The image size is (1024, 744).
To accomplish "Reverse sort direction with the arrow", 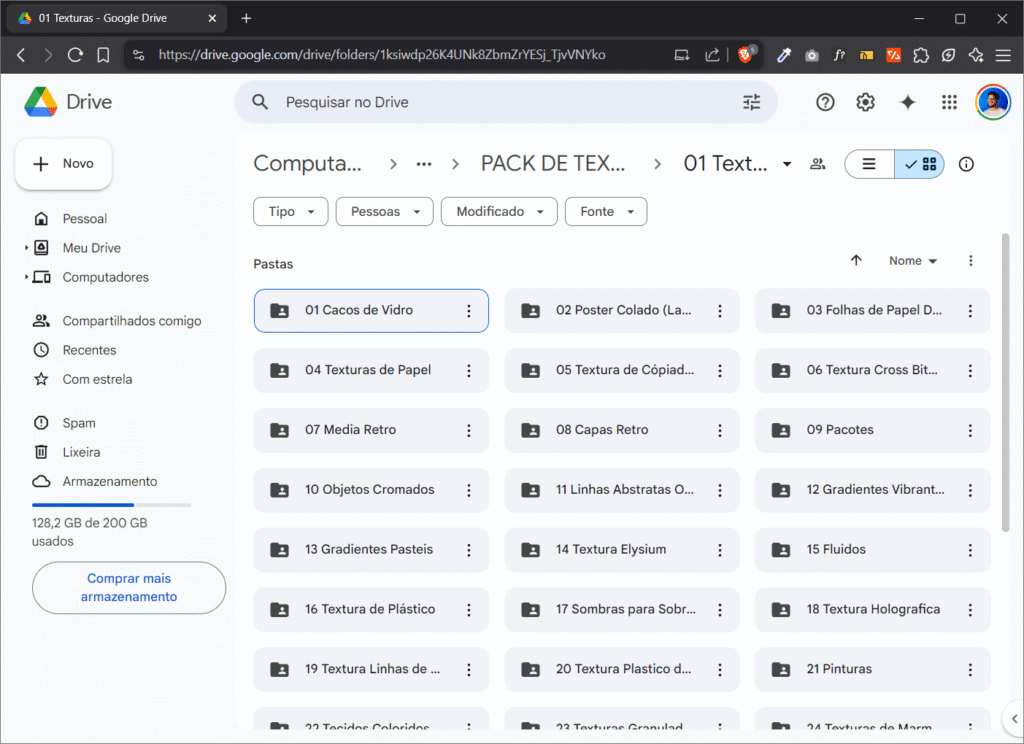I will click(x=855, y=260).
